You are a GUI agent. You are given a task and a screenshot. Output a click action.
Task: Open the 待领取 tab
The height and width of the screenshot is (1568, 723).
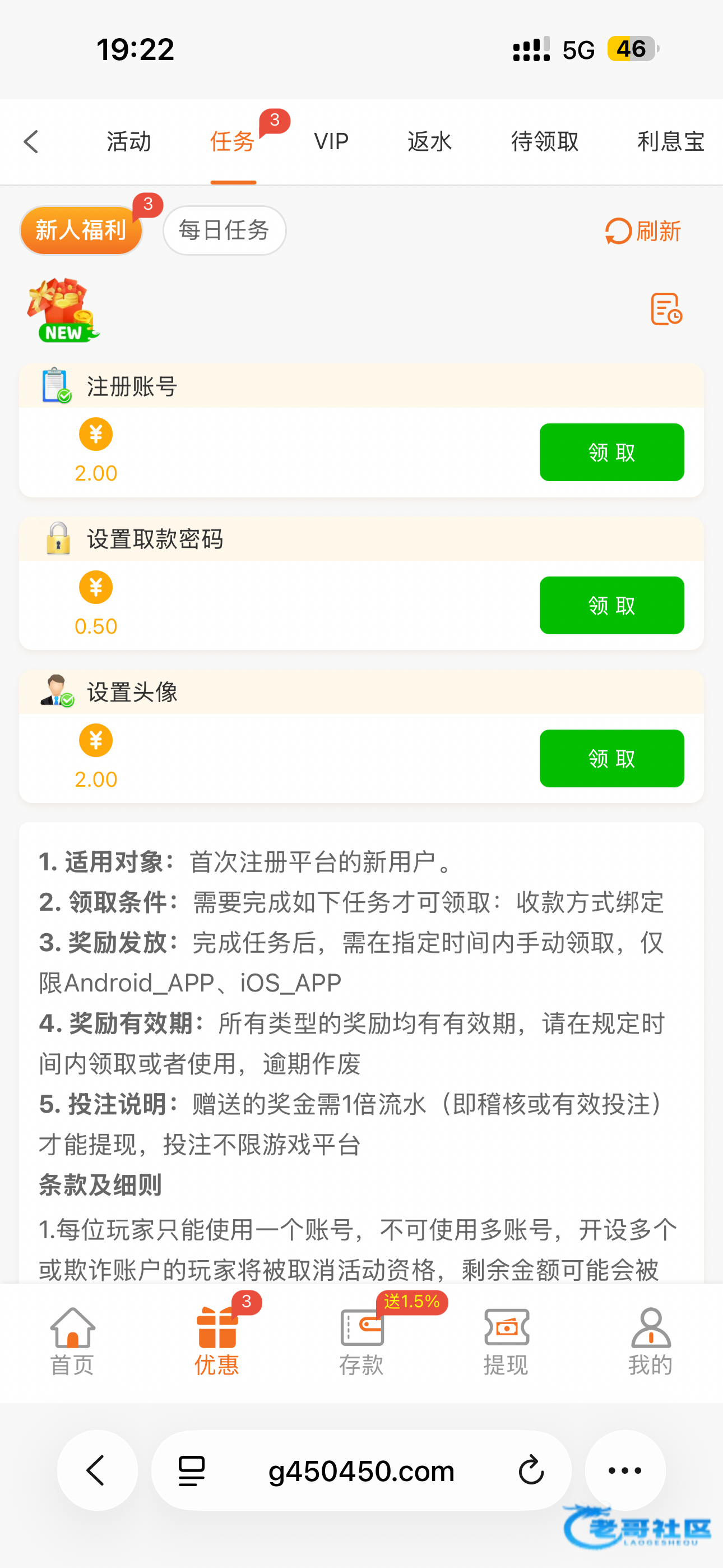[545, 142]
